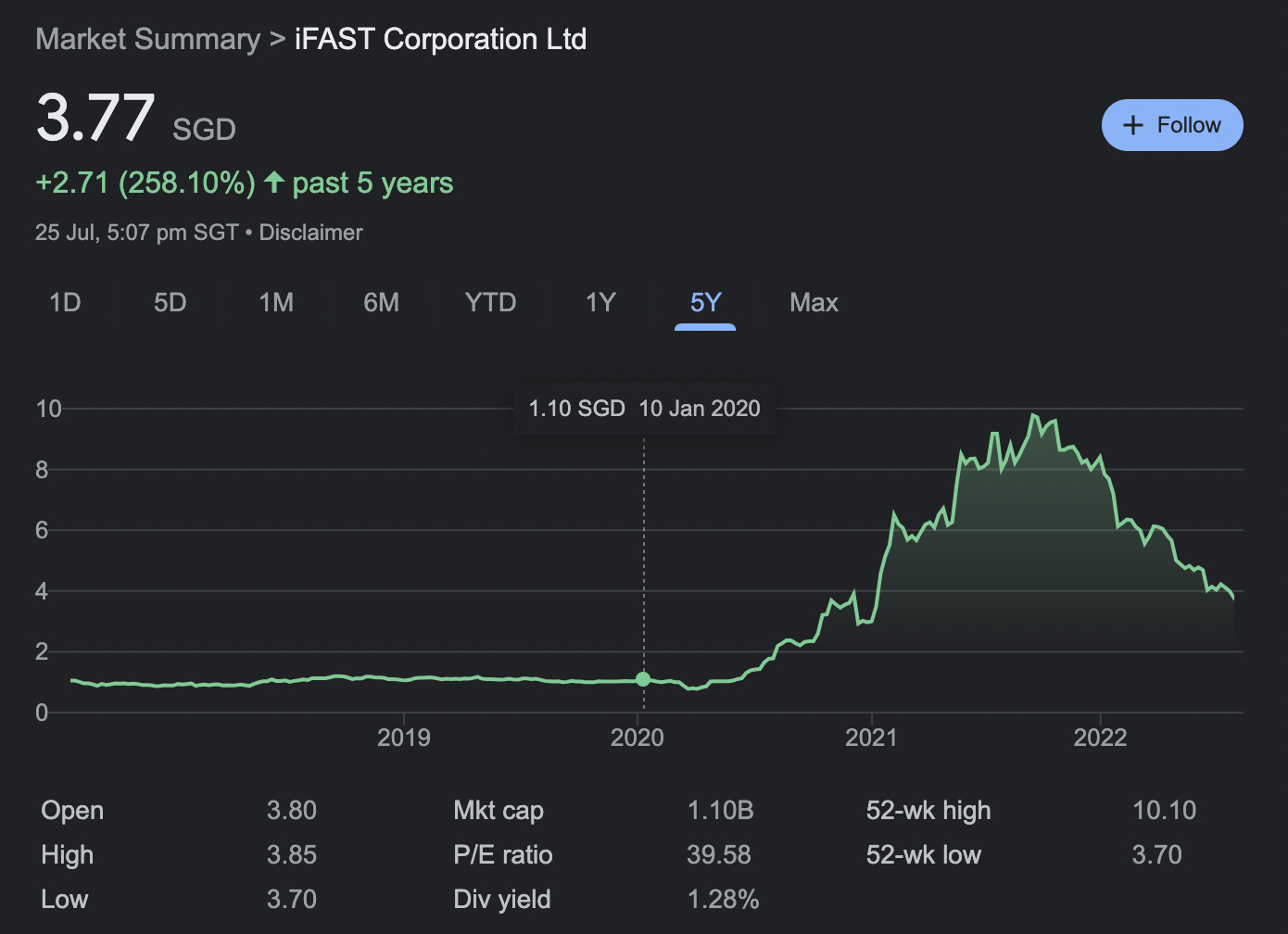Click the y-axis label 6
Screen dimensions: 1288x934
42,530
